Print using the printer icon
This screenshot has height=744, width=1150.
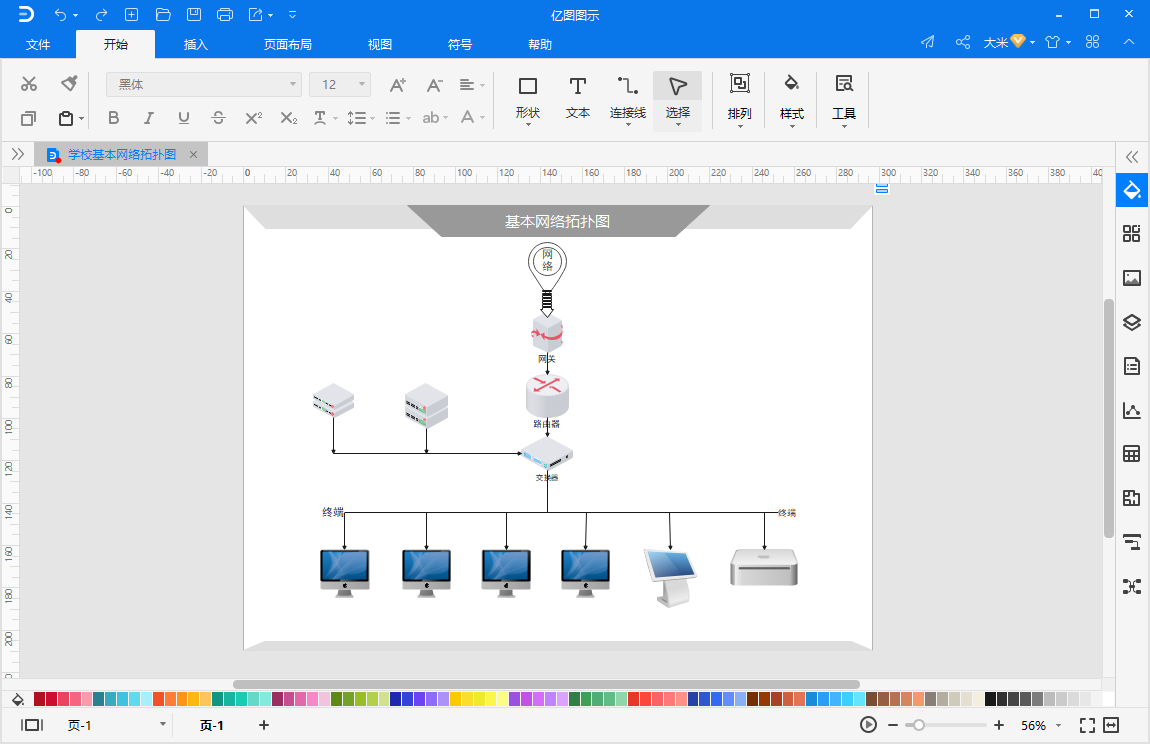(x=225, y=15)
